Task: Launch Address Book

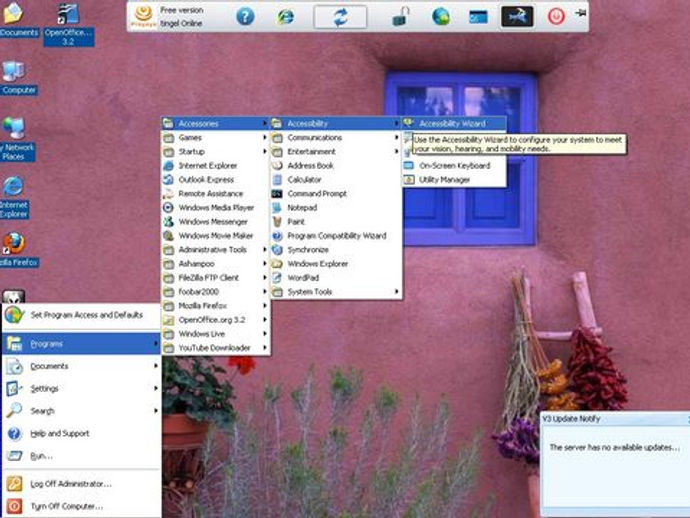Action: [x=336, y=166]
